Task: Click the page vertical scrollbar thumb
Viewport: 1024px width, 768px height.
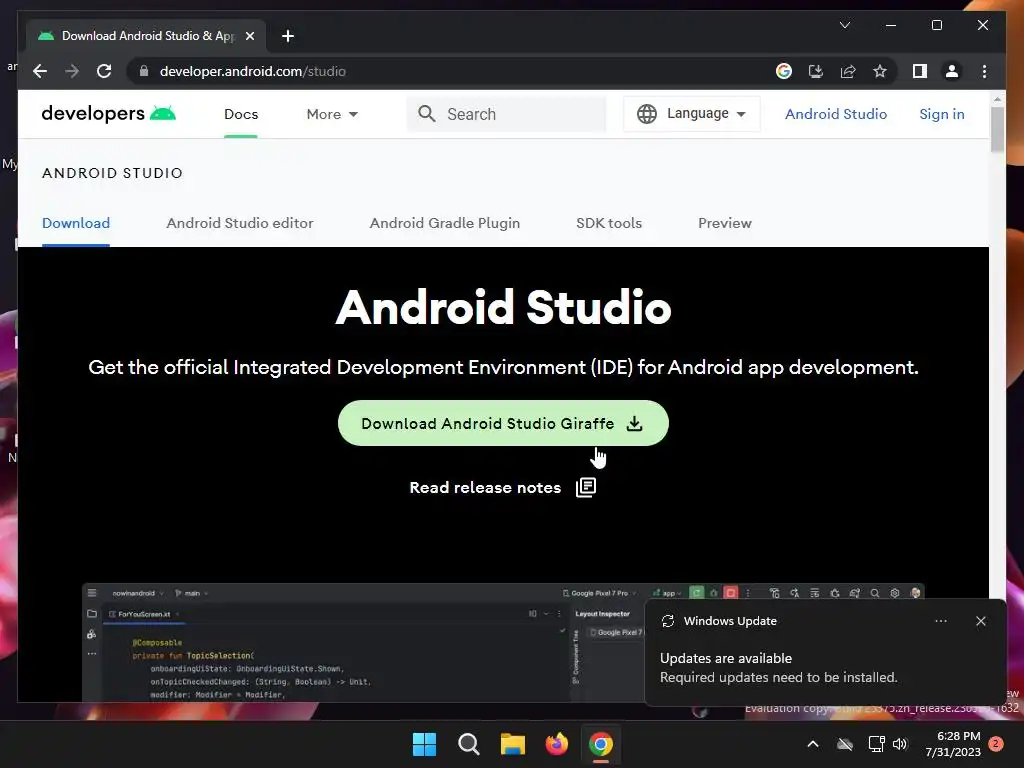Action: pos(997,129)
